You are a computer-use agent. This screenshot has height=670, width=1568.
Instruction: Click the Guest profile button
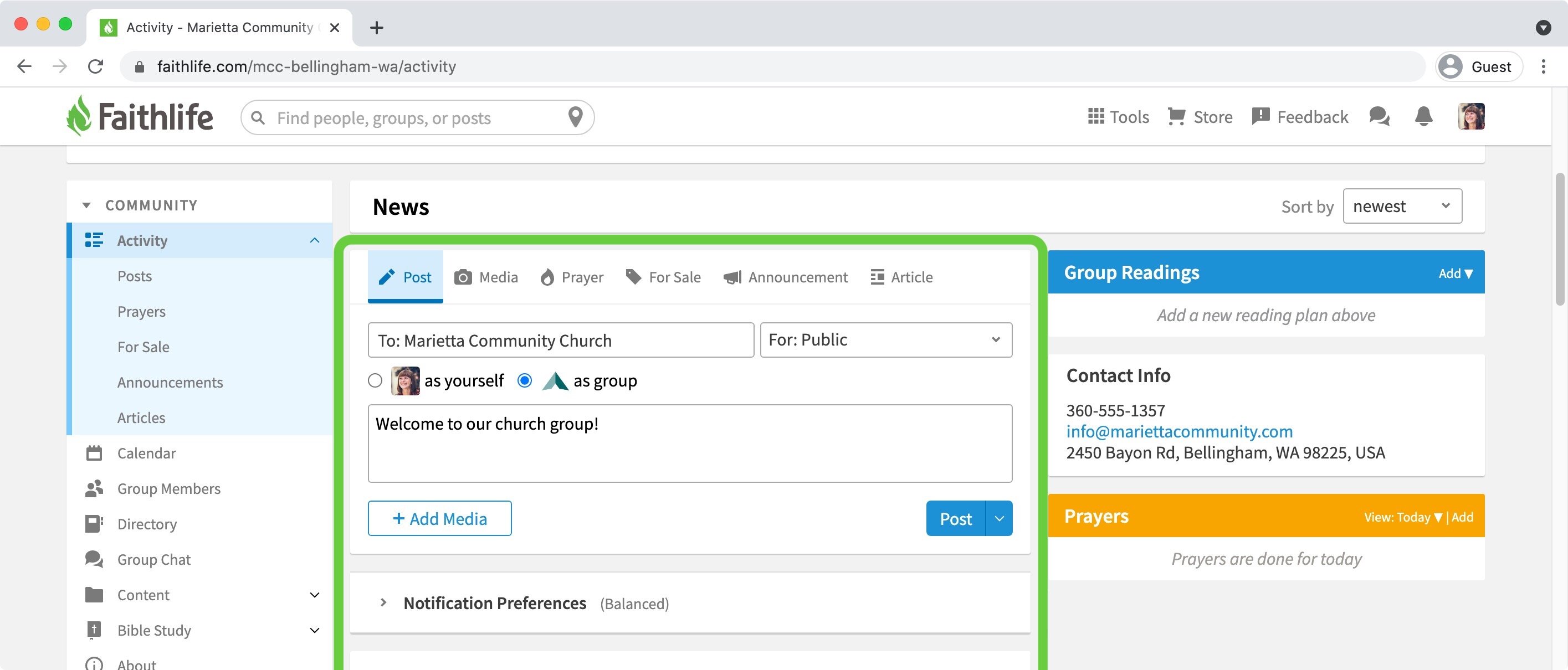(x=1479, y=66)
